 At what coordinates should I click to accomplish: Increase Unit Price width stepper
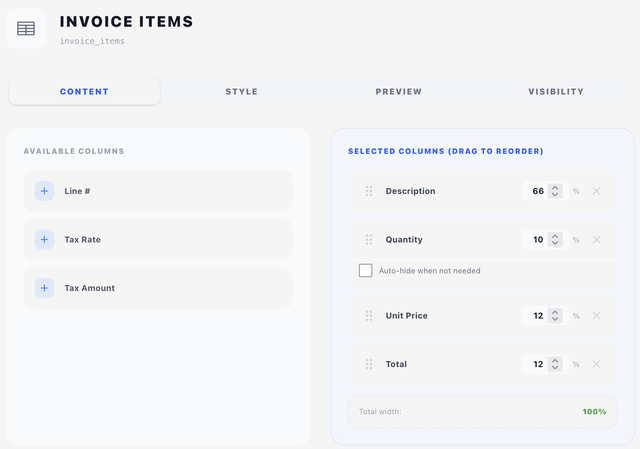(x=555, y=312)
